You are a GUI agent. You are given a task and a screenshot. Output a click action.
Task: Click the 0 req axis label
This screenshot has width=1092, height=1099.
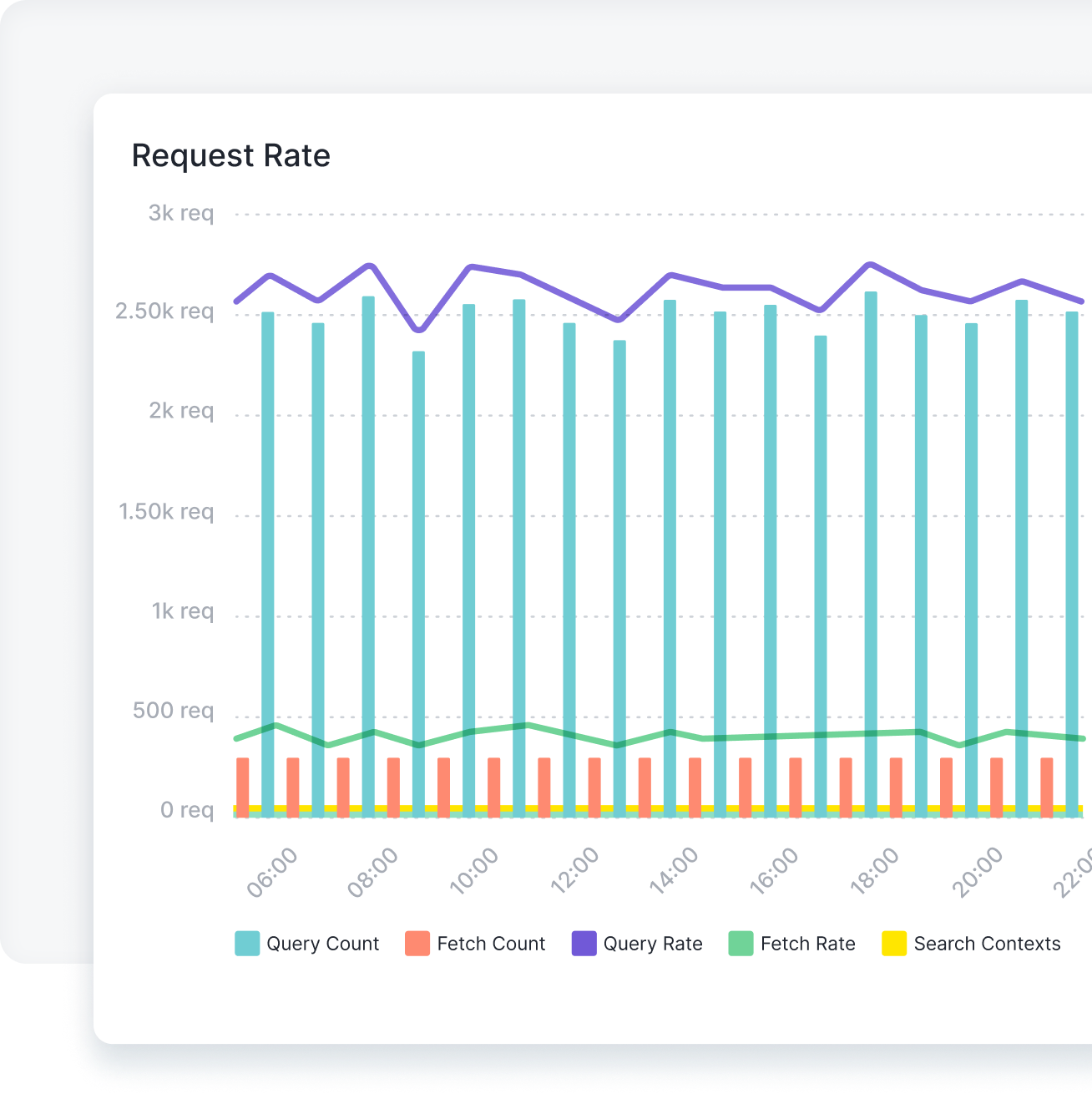(187, 811)
